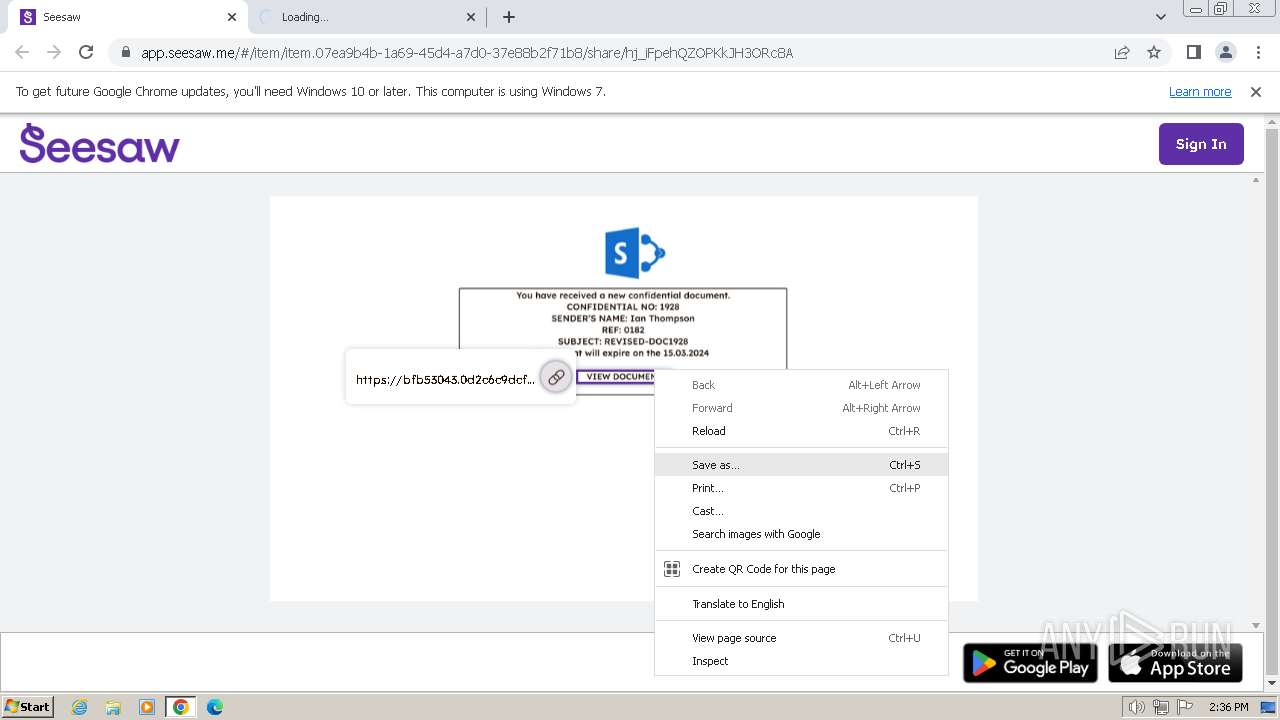Click the shared link URL text
The height and width of the screenshot is (720, 1280).
445,379
